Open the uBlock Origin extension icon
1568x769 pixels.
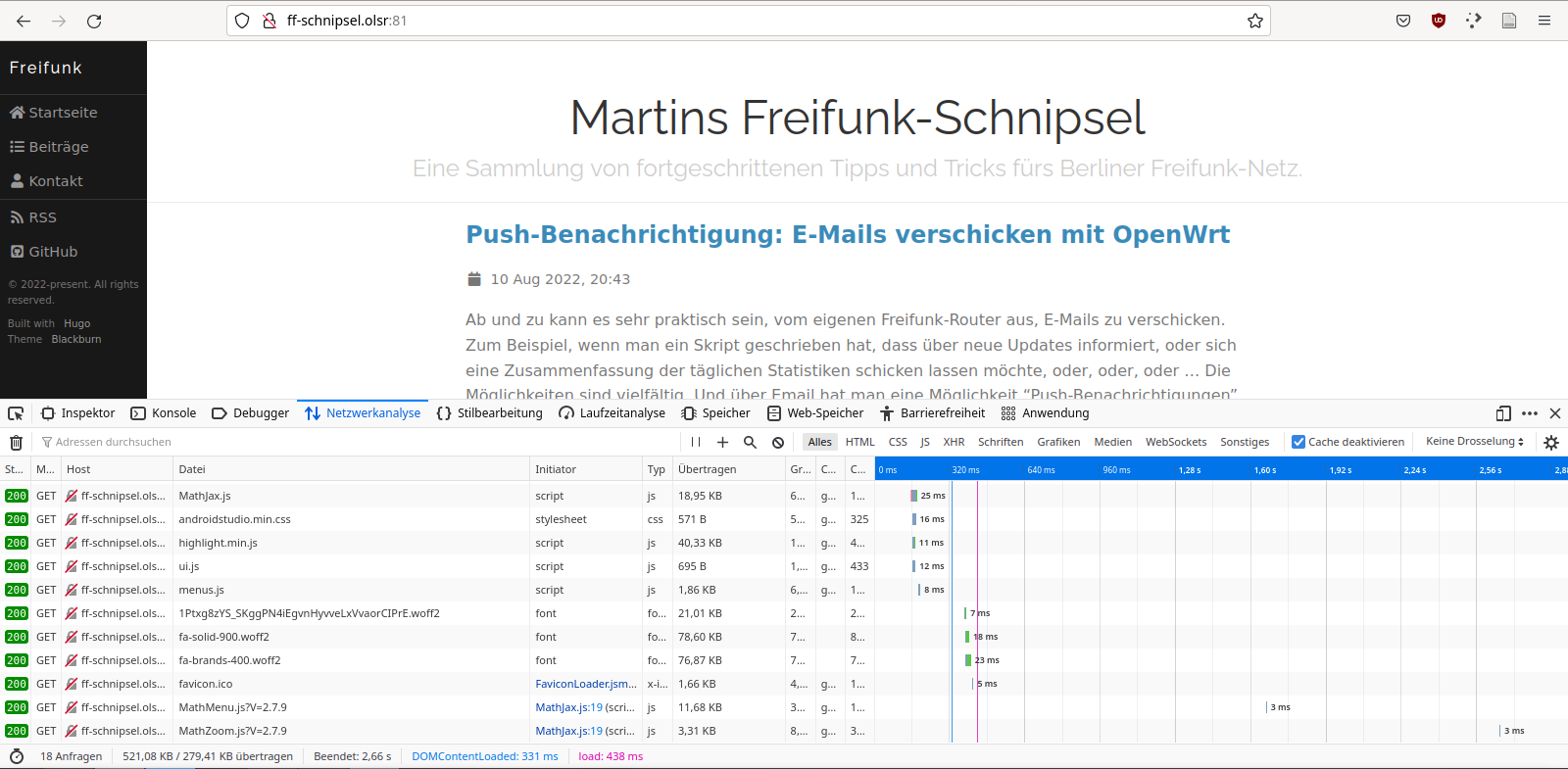1439,21
